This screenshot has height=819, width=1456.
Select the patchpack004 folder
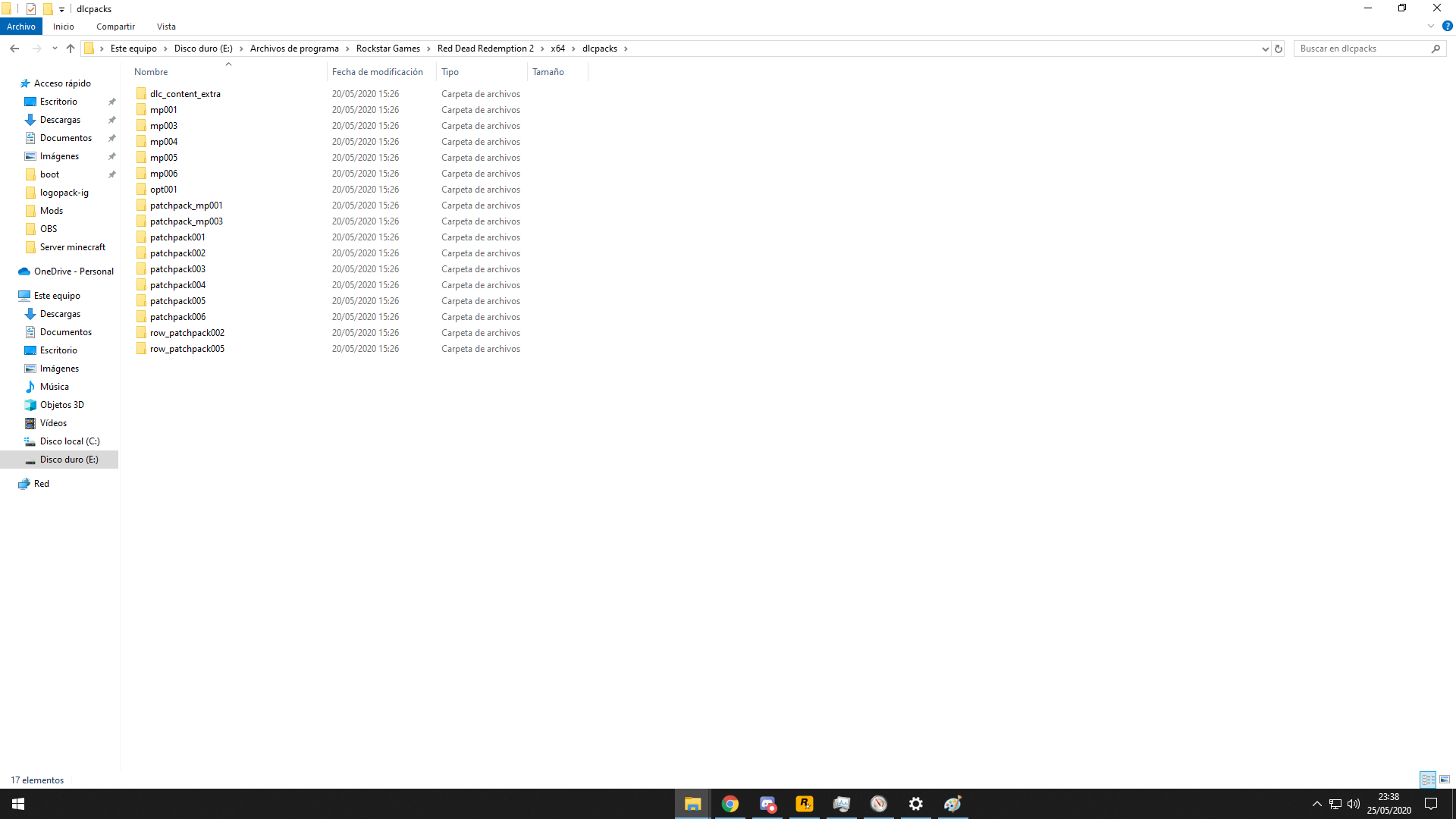177,285
